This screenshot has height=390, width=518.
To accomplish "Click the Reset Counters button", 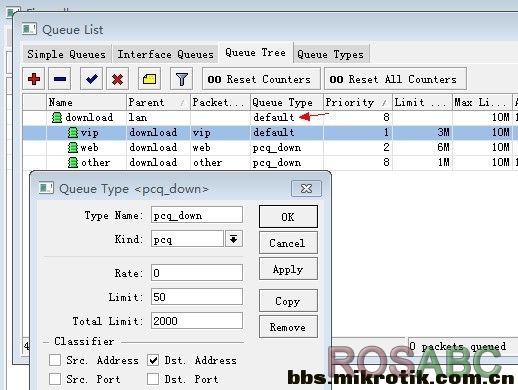I will point(261,79).
